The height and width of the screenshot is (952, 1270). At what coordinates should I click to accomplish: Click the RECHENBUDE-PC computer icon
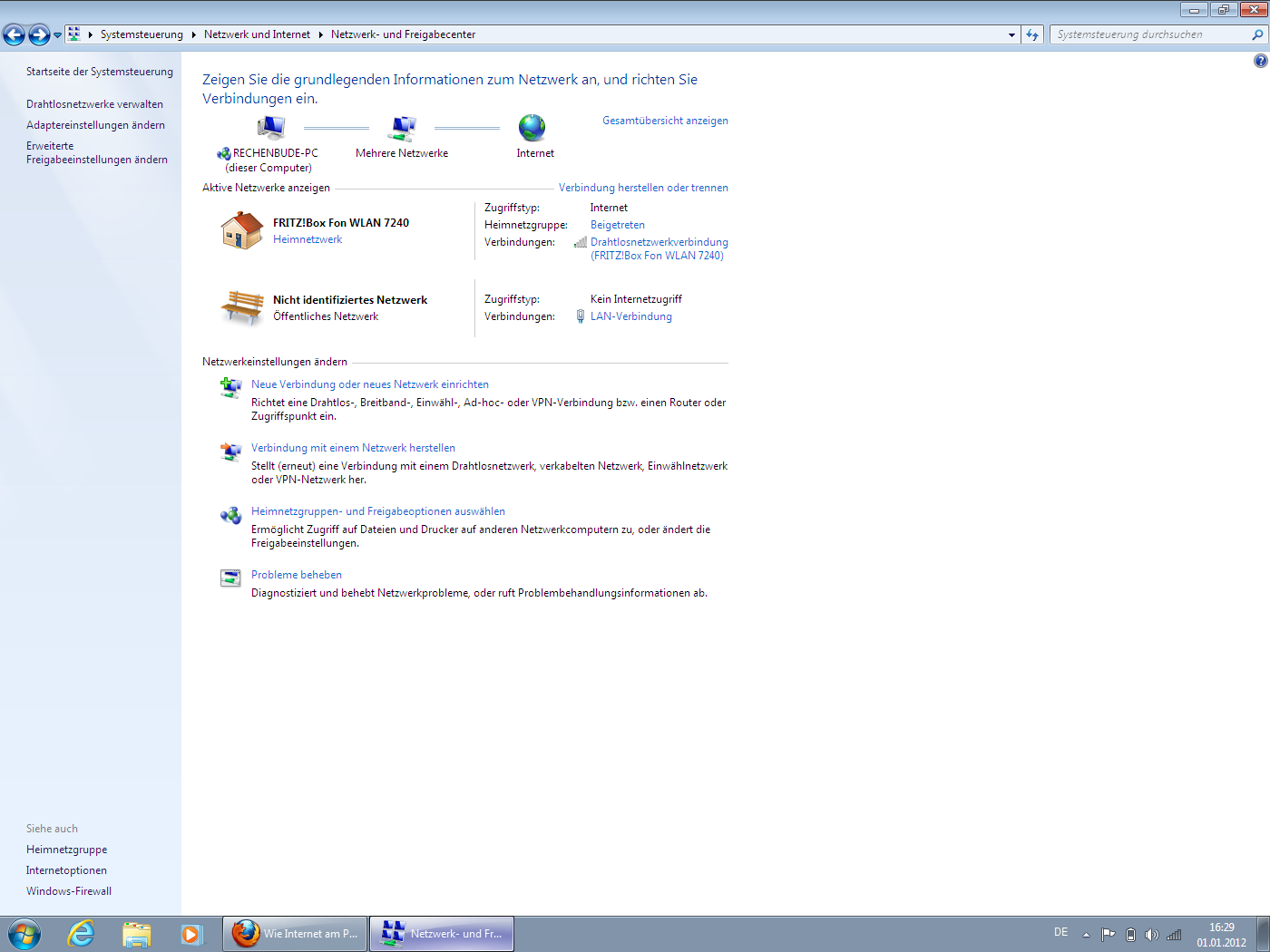270,128
